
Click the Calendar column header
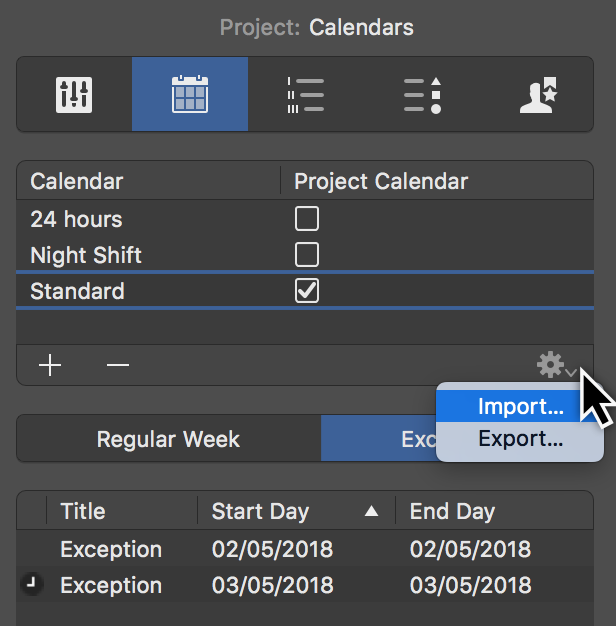77,181
